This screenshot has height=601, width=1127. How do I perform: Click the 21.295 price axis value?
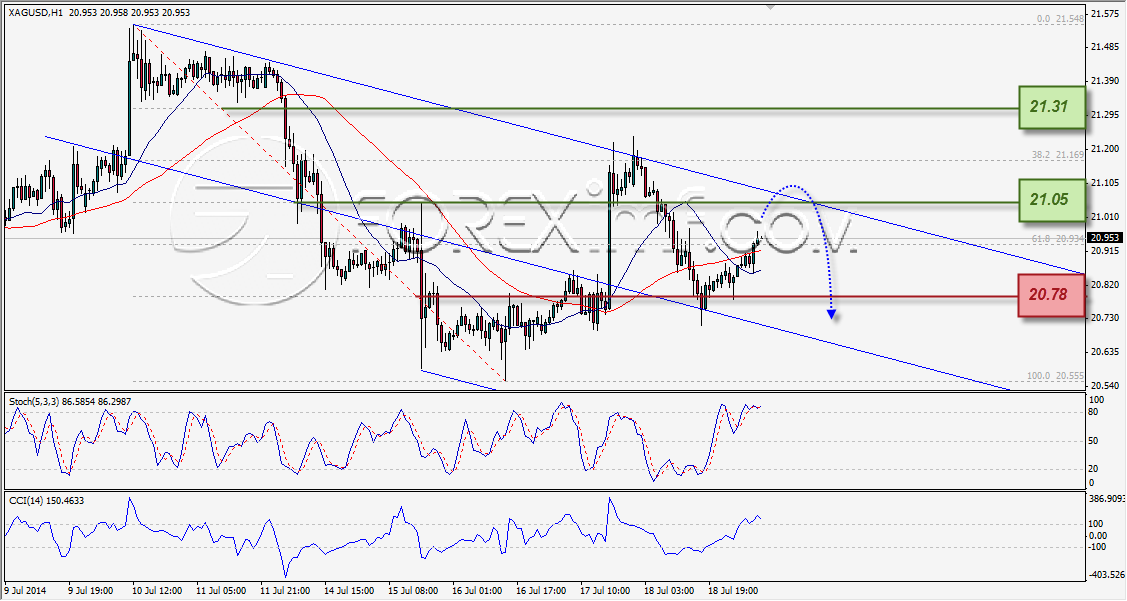click(1104, 114)
